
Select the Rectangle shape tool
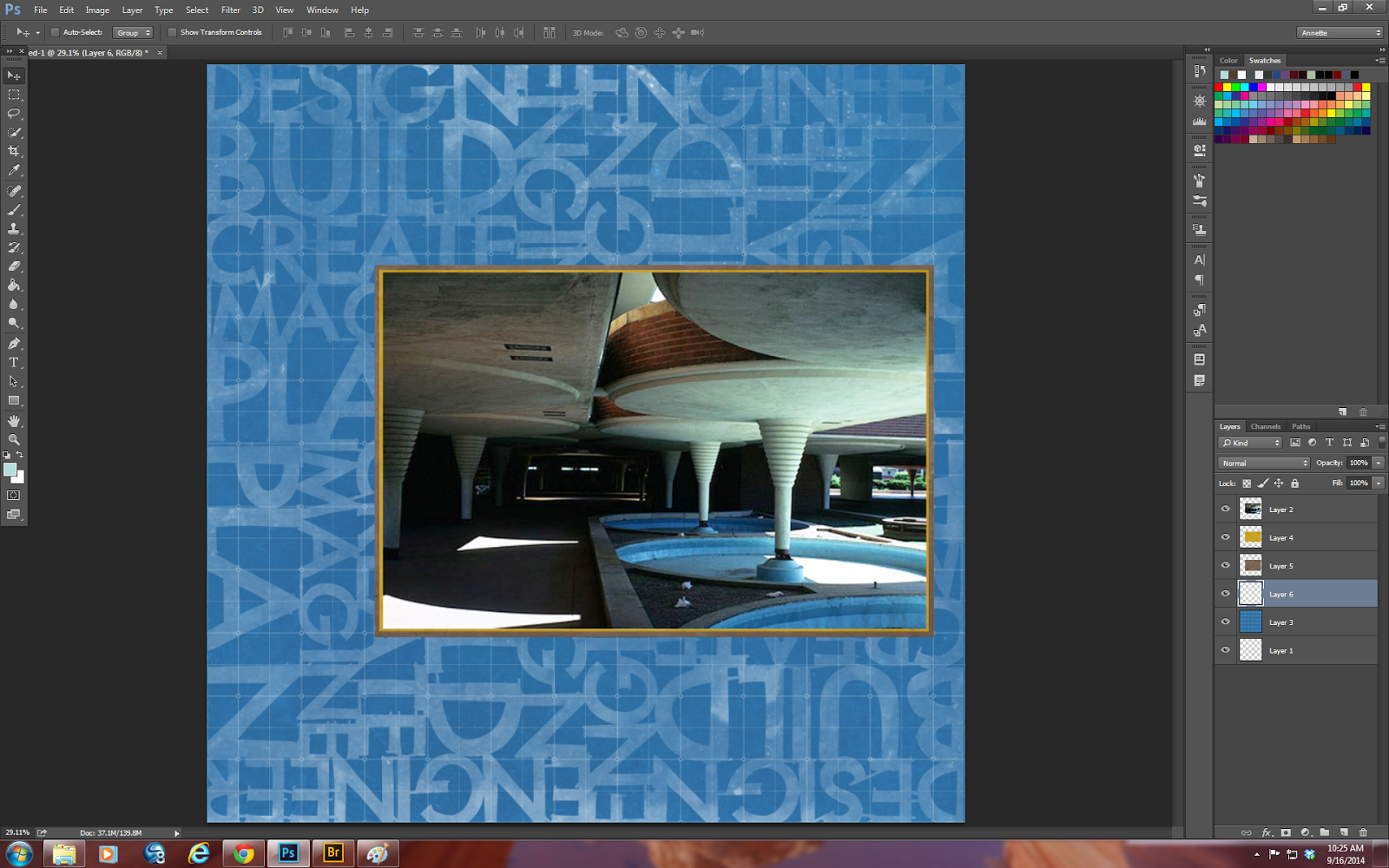14,401
